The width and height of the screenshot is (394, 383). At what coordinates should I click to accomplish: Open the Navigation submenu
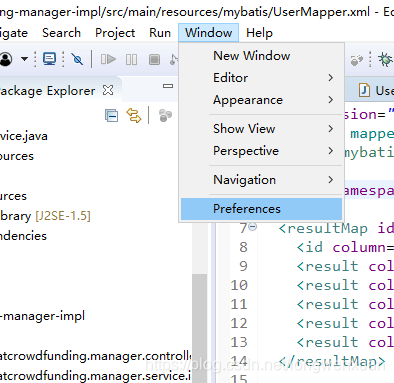(x=261, y=180)
